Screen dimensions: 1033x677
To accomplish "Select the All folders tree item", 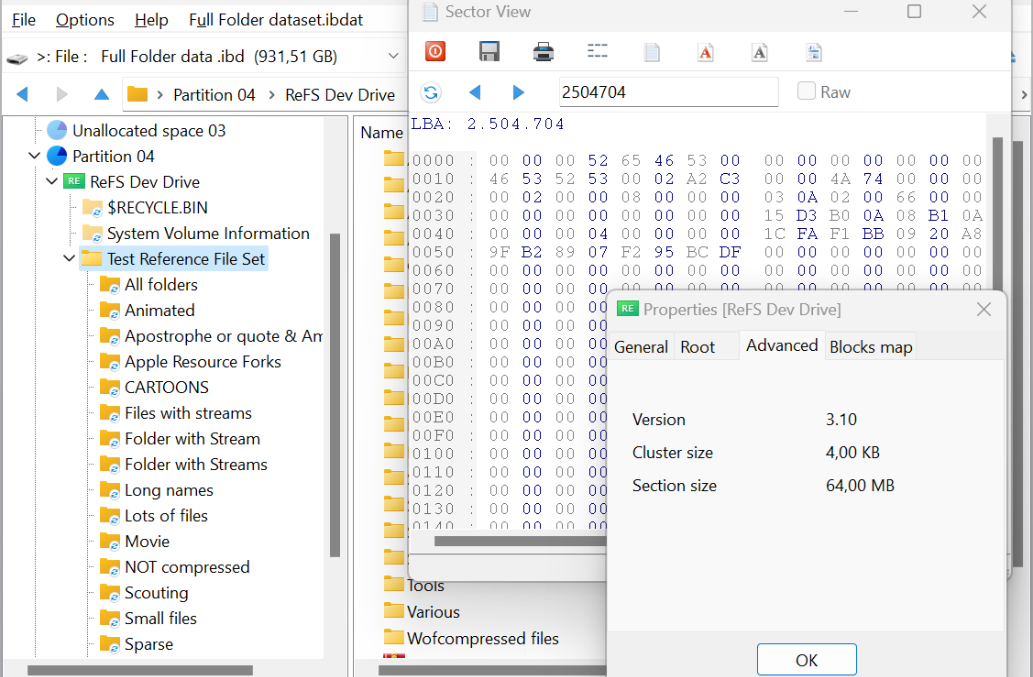I will coord(161,284).
